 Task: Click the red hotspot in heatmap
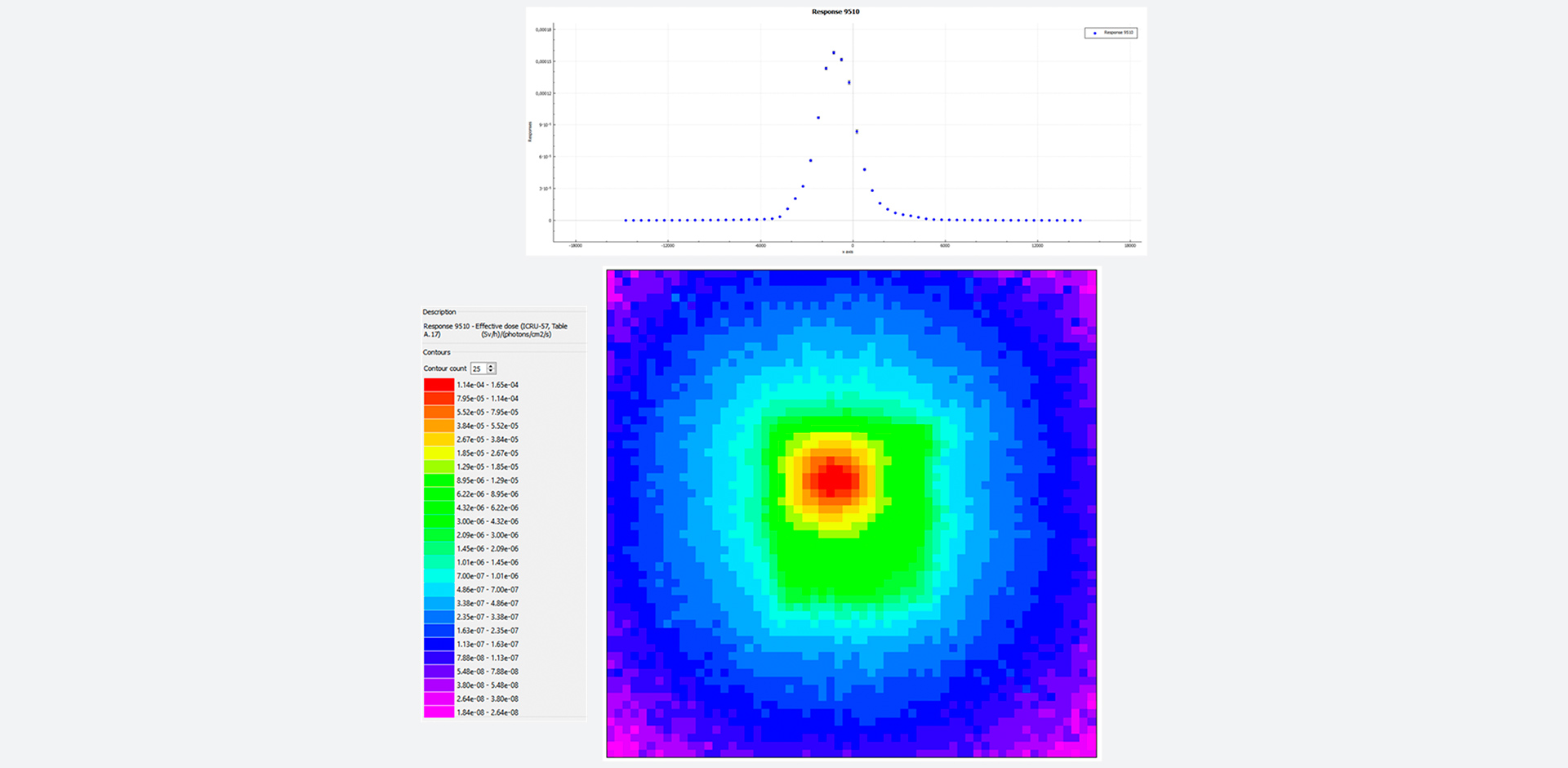click(835, 480)
